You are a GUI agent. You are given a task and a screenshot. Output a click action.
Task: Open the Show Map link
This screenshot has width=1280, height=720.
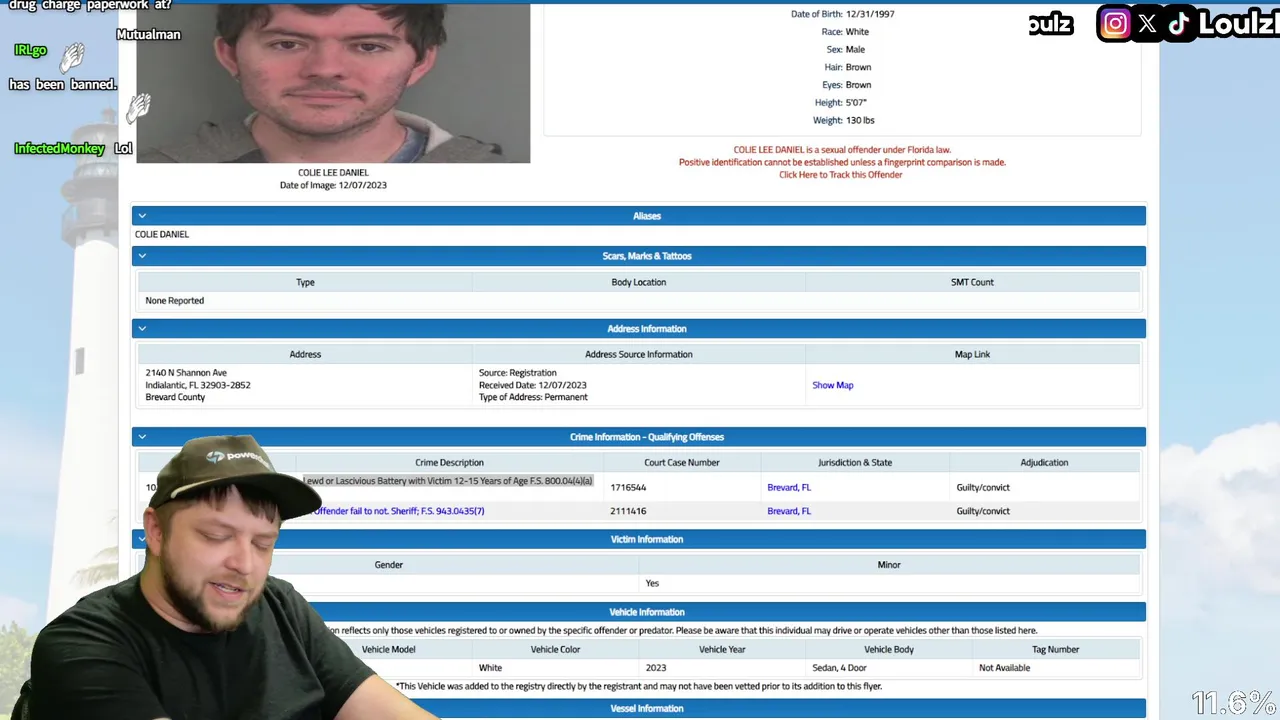[x=833, y=385]
